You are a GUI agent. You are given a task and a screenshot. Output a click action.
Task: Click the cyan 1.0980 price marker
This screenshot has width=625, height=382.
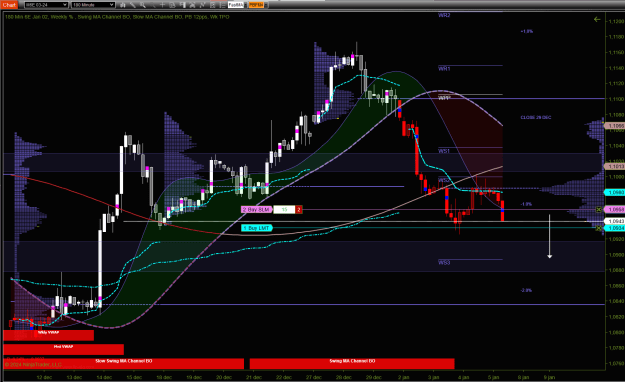[x=615, y=193]
